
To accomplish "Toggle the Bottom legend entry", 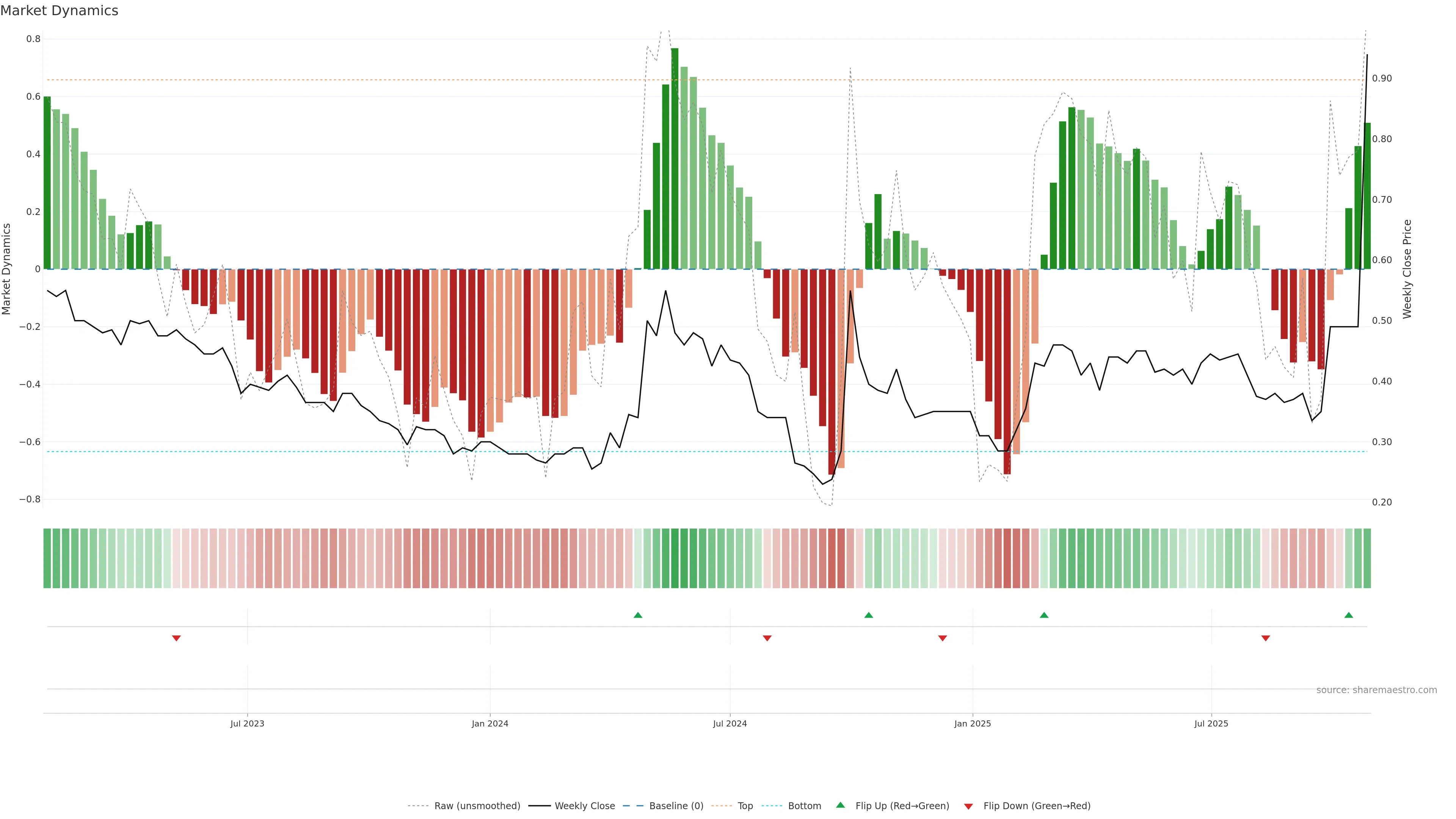I will pos(804,806).
